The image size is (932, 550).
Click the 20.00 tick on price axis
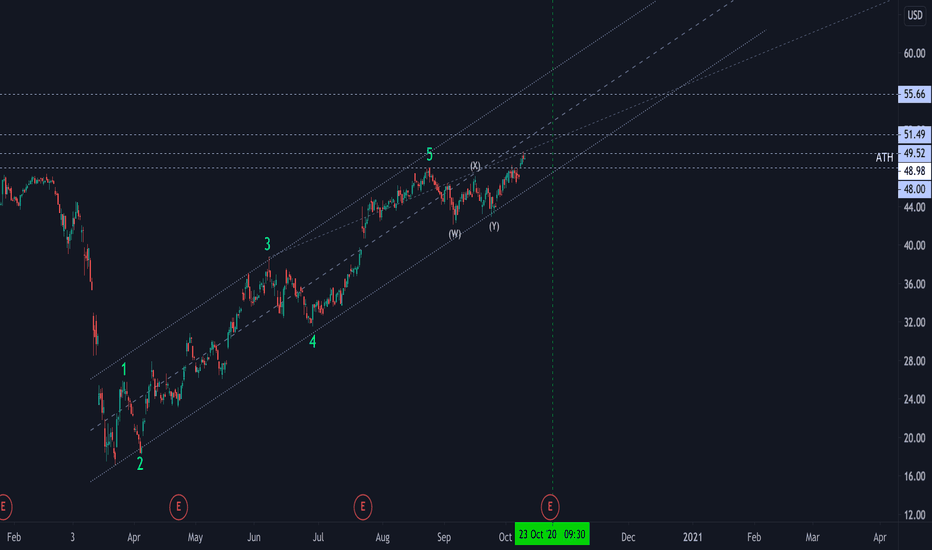point(914,438)
